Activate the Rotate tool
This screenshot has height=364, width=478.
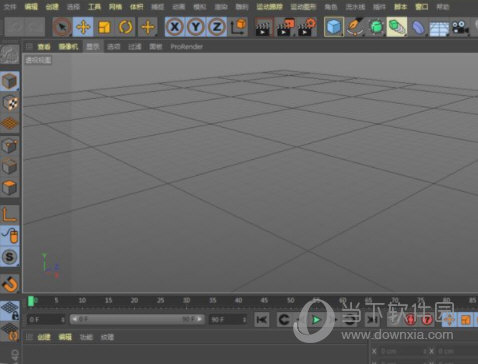click(x=125, y=27)
